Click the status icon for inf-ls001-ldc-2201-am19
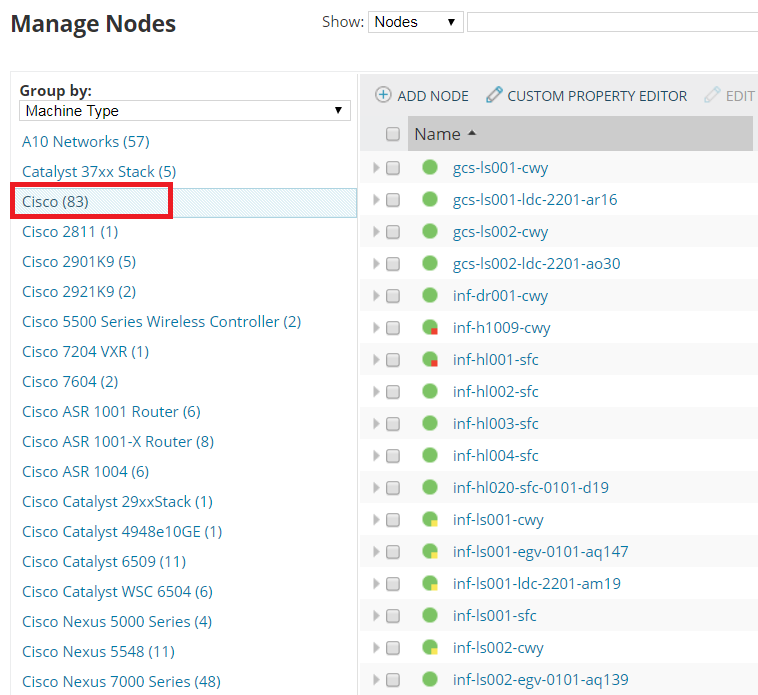This screenshot has height=695, width=758. pos(430,583)
